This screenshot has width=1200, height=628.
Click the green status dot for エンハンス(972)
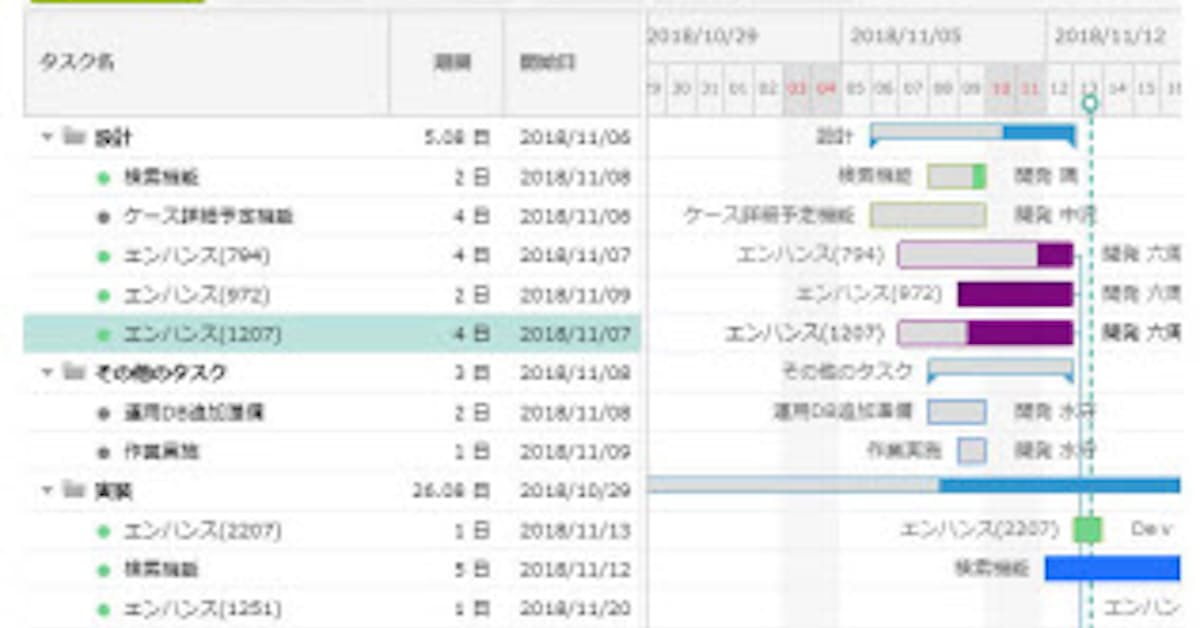[x=103, y=295]
